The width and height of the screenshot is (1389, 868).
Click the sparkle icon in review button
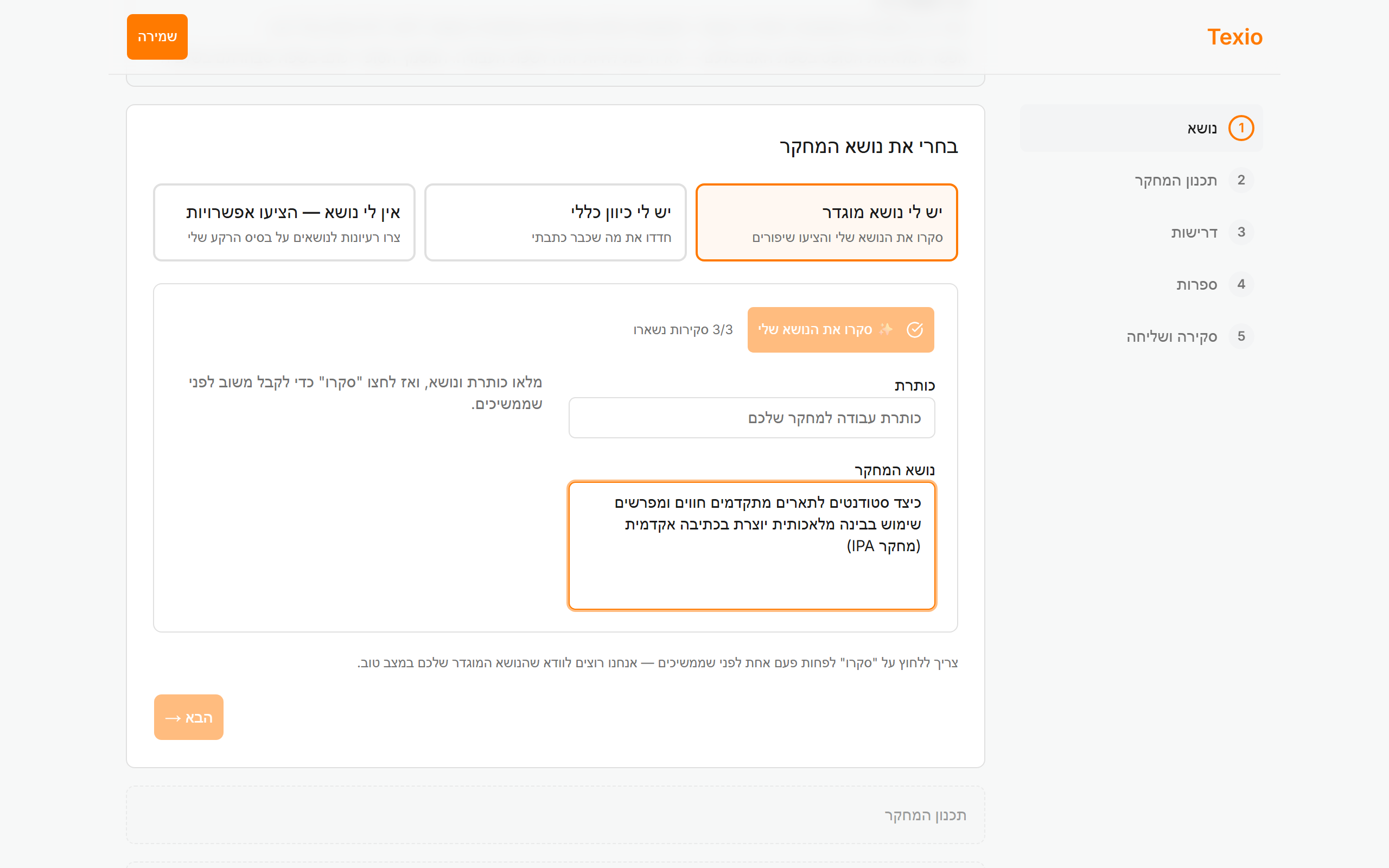(x=886, y=329)
